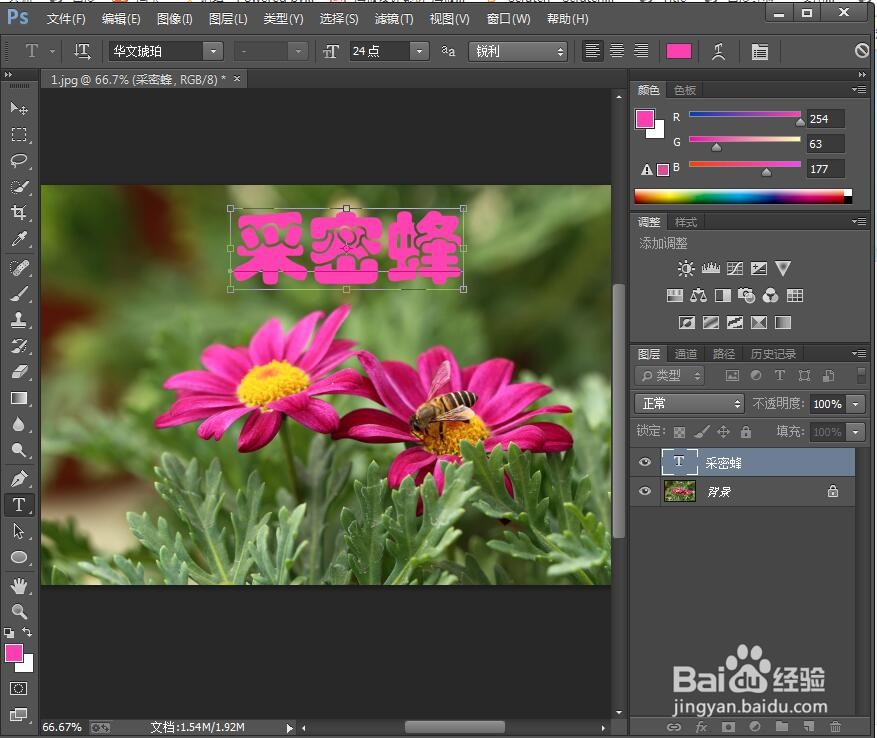Select the Move tool in the toolbar
This screenshot has height=738, width=877.
[17, 109]
